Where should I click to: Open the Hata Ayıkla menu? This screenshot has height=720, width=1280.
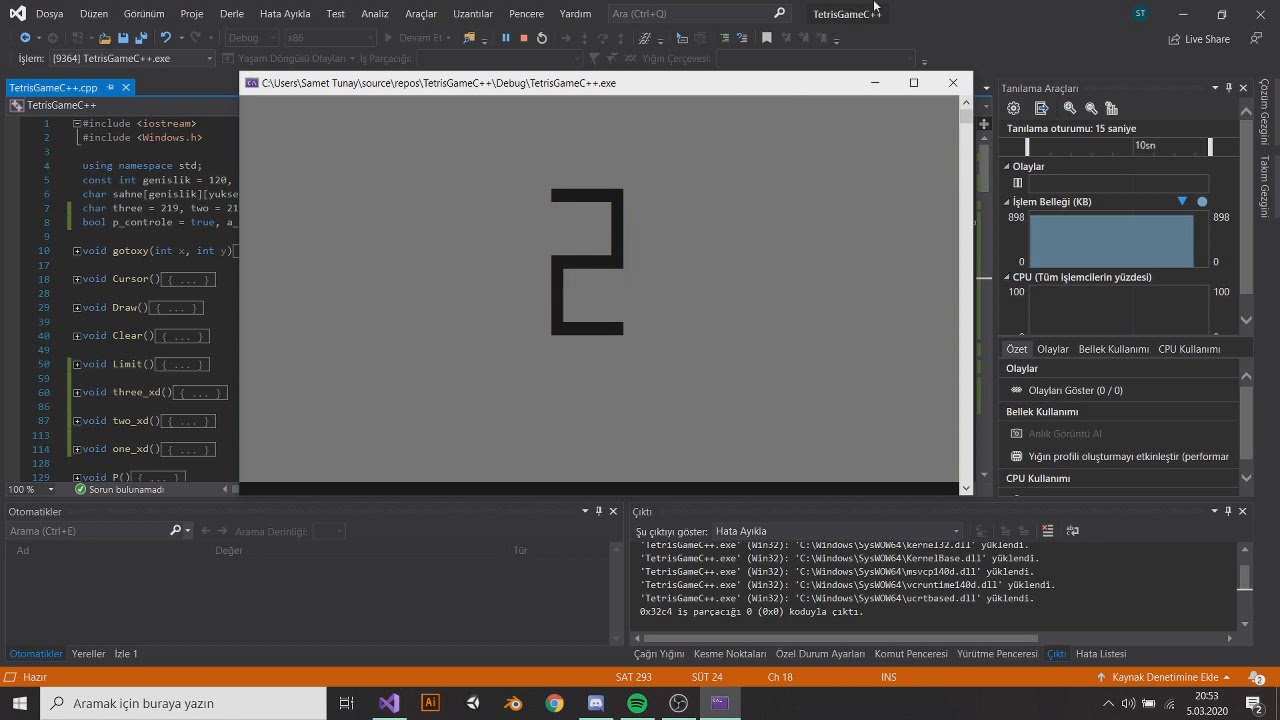(285, 14)
